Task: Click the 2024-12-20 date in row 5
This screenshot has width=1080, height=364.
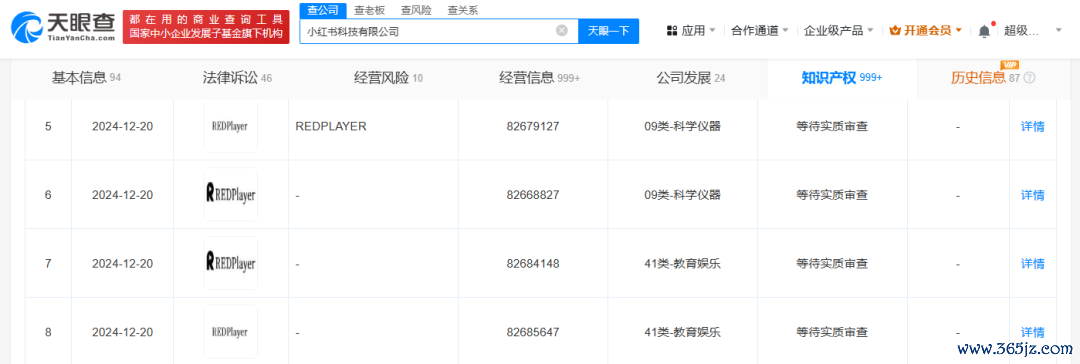Action: 123,127
